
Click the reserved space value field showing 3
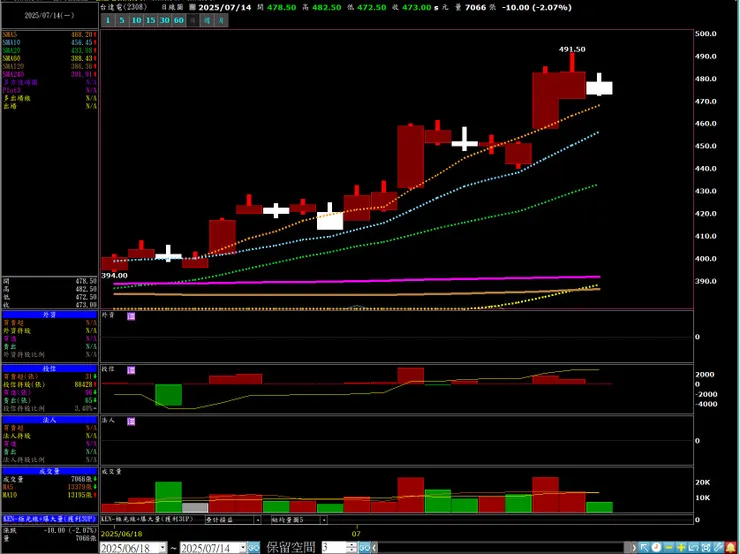(x=333, y=548)
